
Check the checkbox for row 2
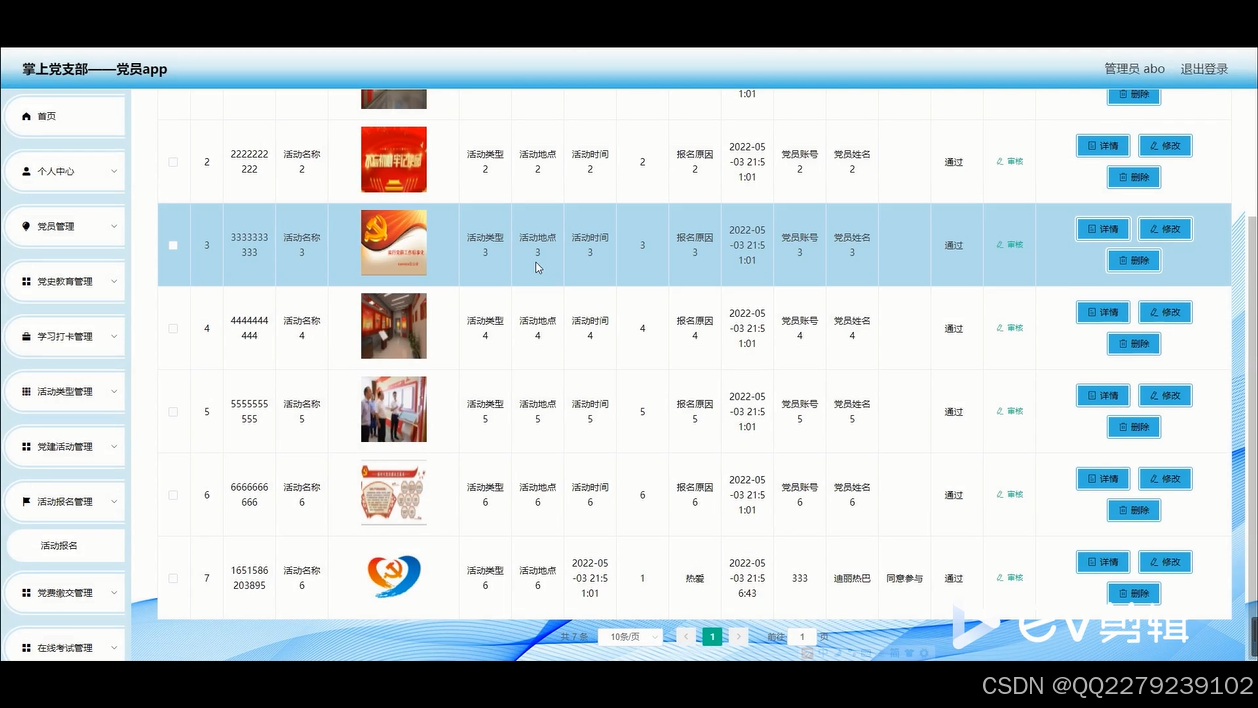172,161
